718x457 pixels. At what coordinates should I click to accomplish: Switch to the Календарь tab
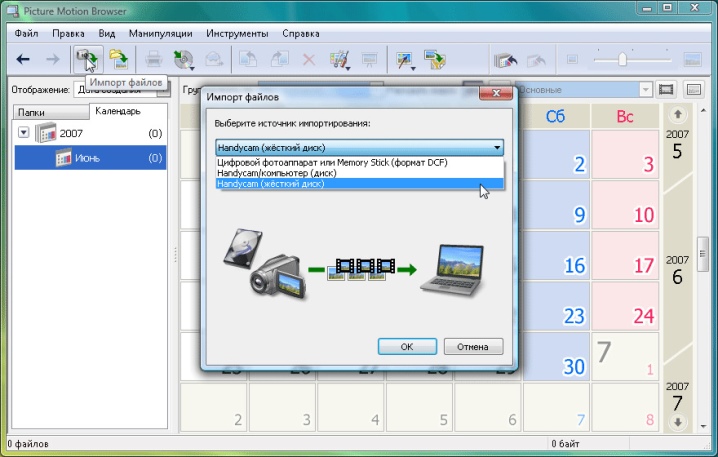point(128,111)
